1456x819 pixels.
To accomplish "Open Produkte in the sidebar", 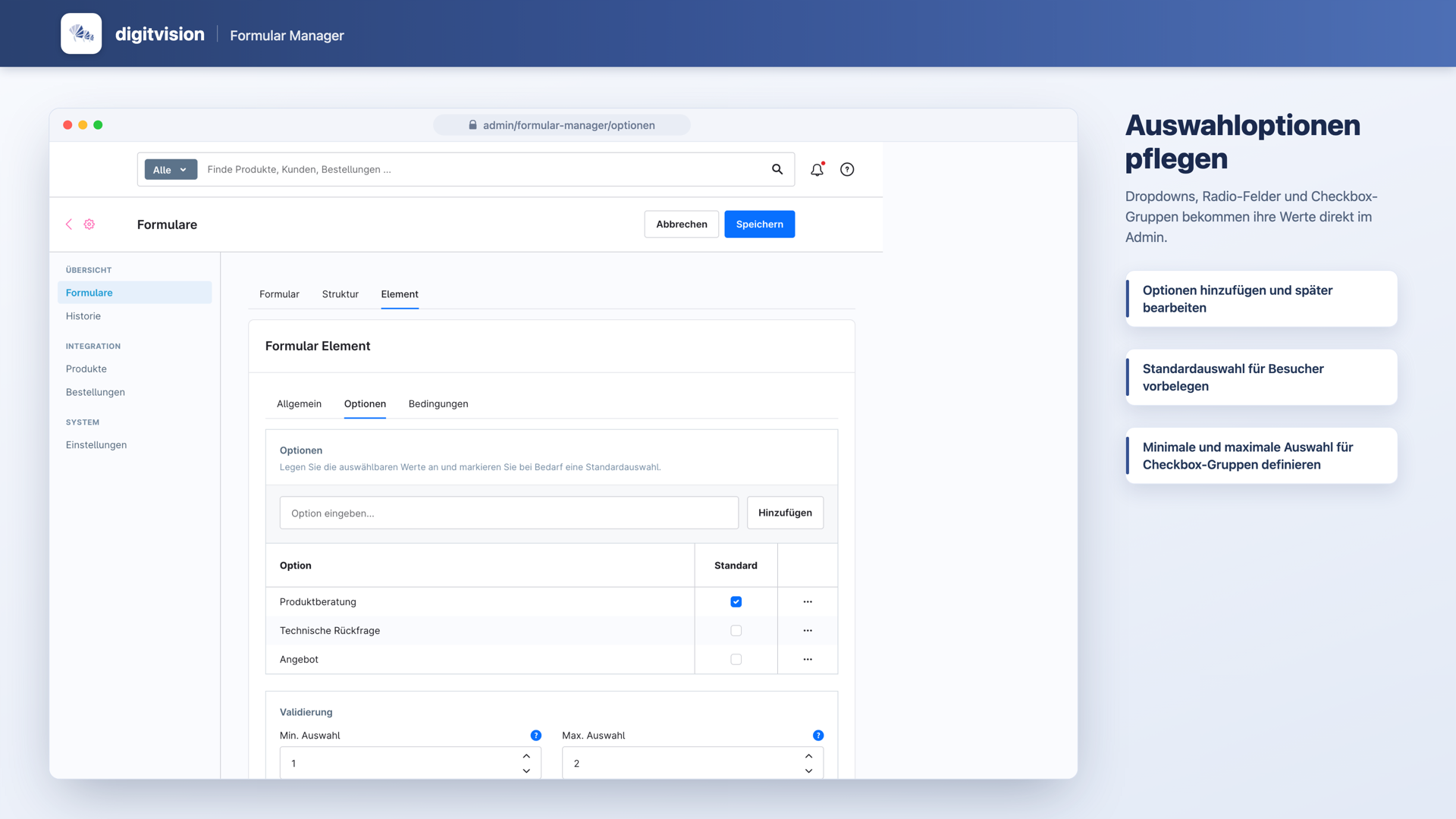I will point(86,369).
